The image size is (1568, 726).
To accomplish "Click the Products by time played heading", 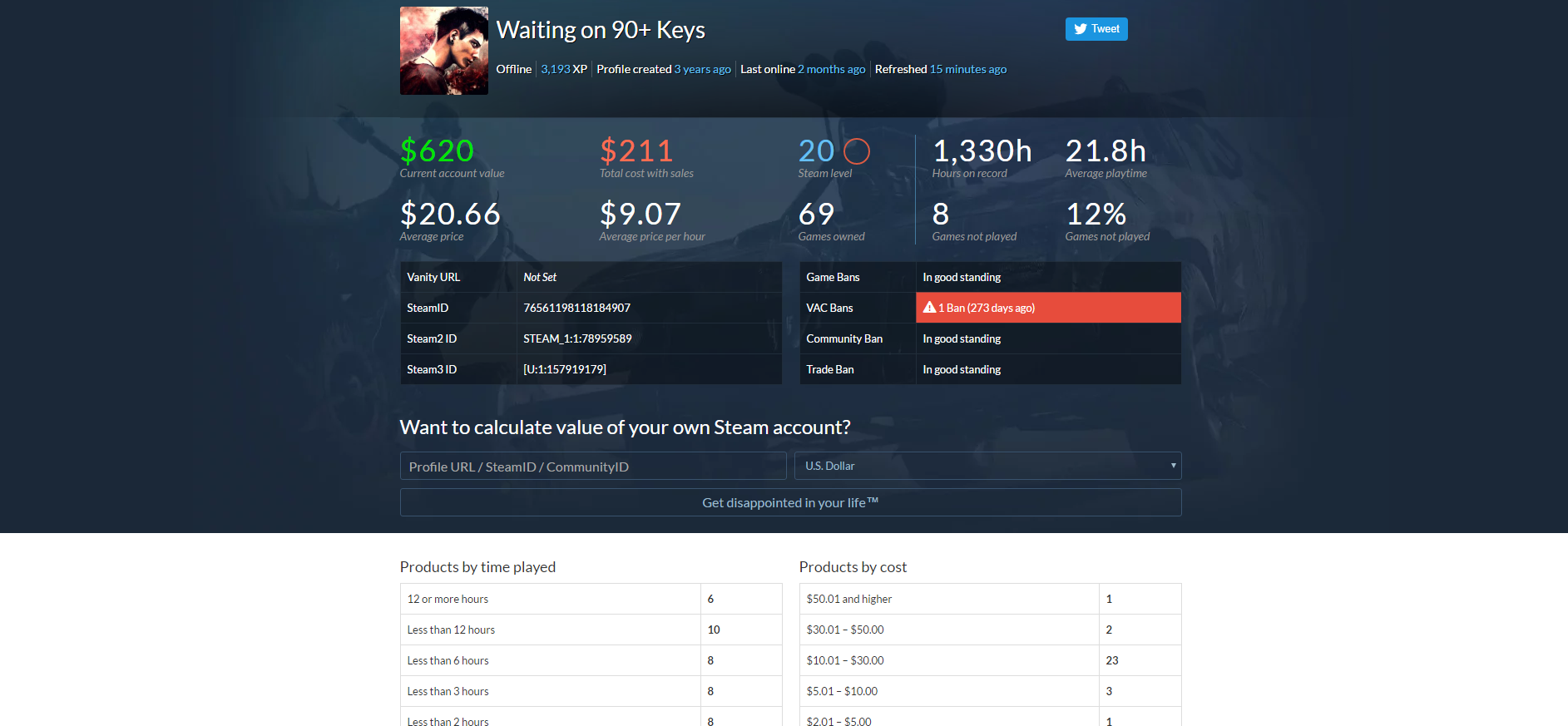I will [x=477, y=567].
